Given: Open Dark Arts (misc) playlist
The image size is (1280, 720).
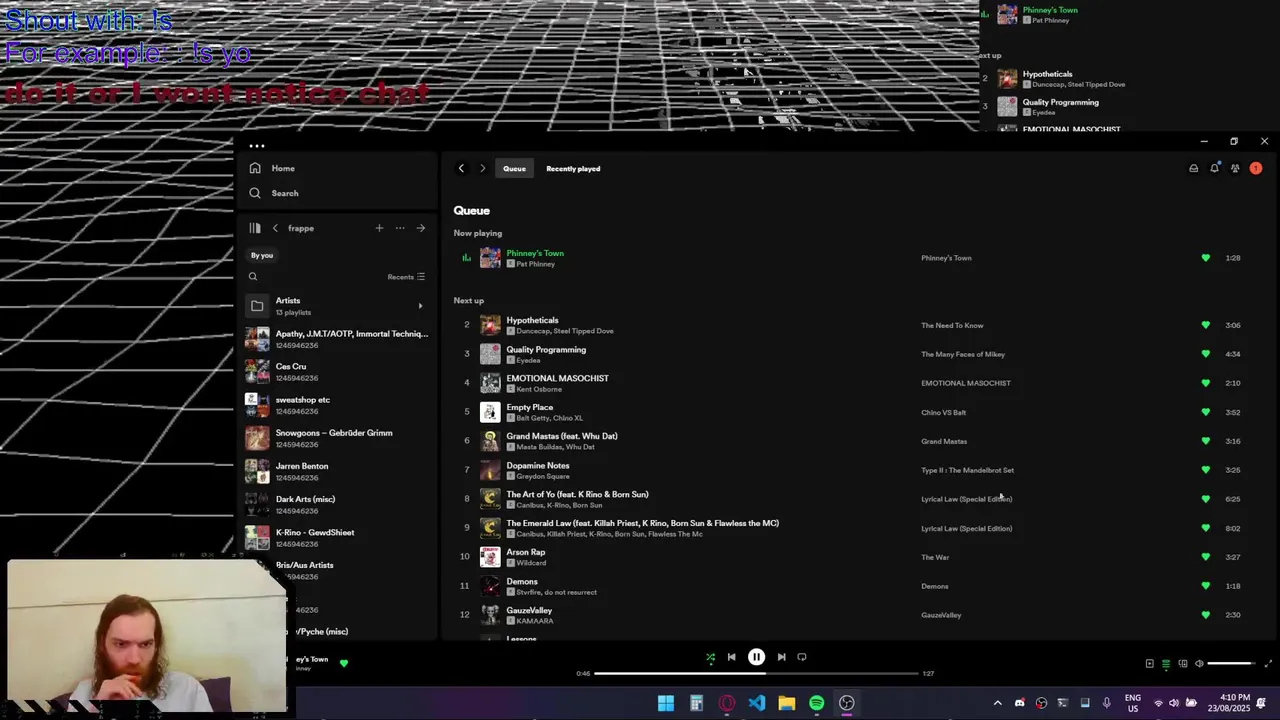Looking at the screenshot, I should click(337, 504).
